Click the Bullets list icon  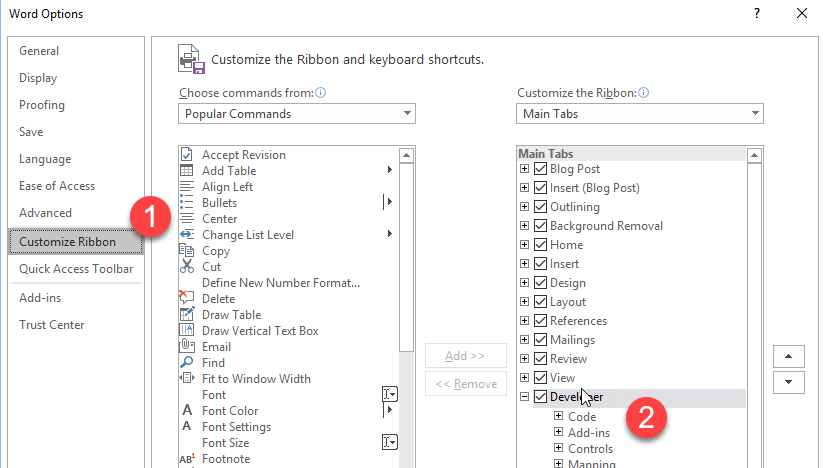pos(186,203)
